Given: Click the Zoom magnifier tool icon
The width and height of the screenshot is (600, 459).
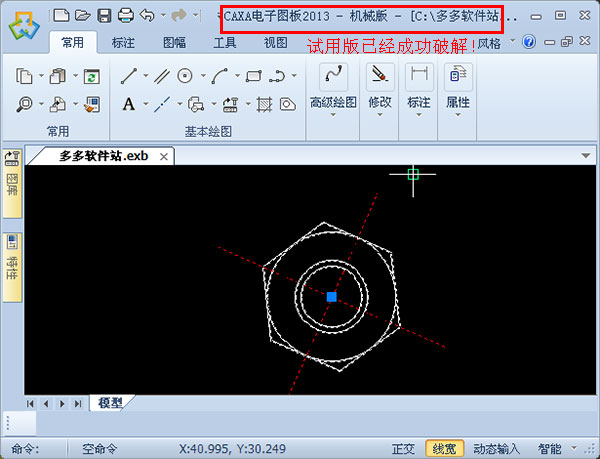Looking at the screenshot, I should [24, 103].
